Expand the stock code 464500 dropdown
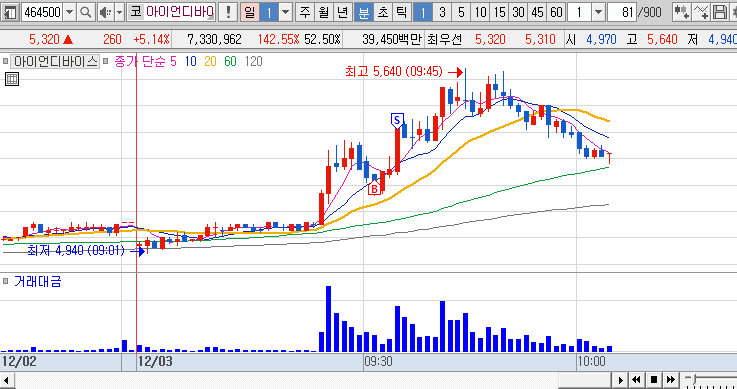The image size is (737, 389). tap(70, 12)
